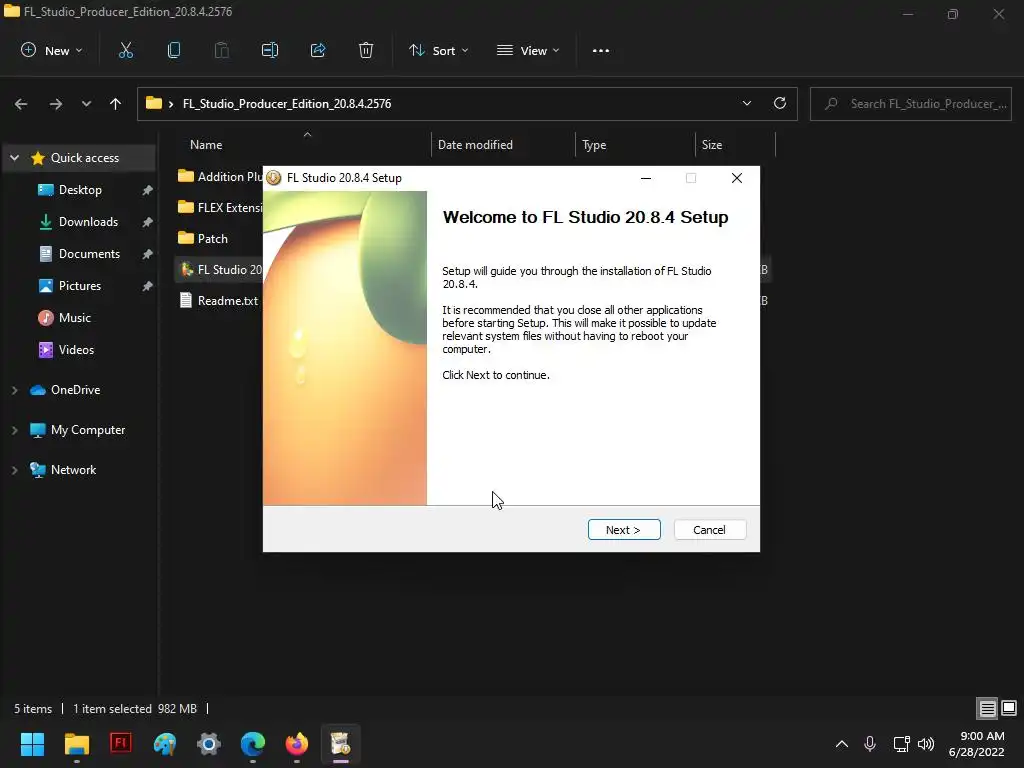1024x768 pixels.
Task: Open recent locations chevron dropdown
Action: pos(86,104)
